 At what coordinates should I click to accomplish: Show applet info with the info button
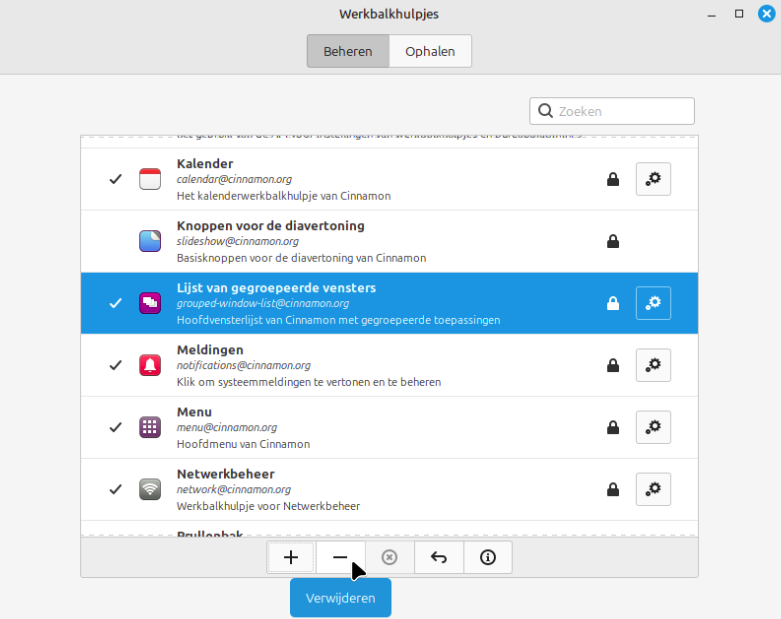click(488, 558)
